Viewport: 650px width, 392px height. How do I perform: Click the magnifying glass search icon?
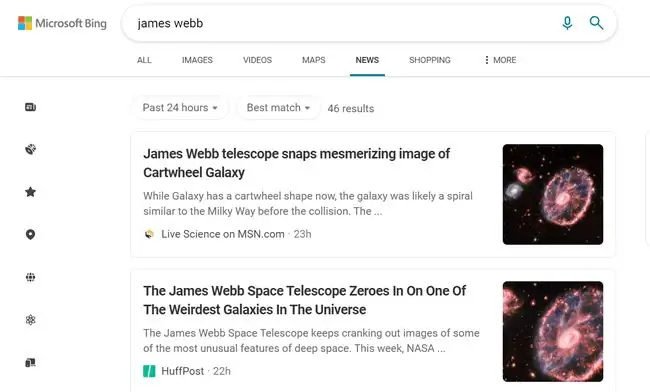point(596,23)
